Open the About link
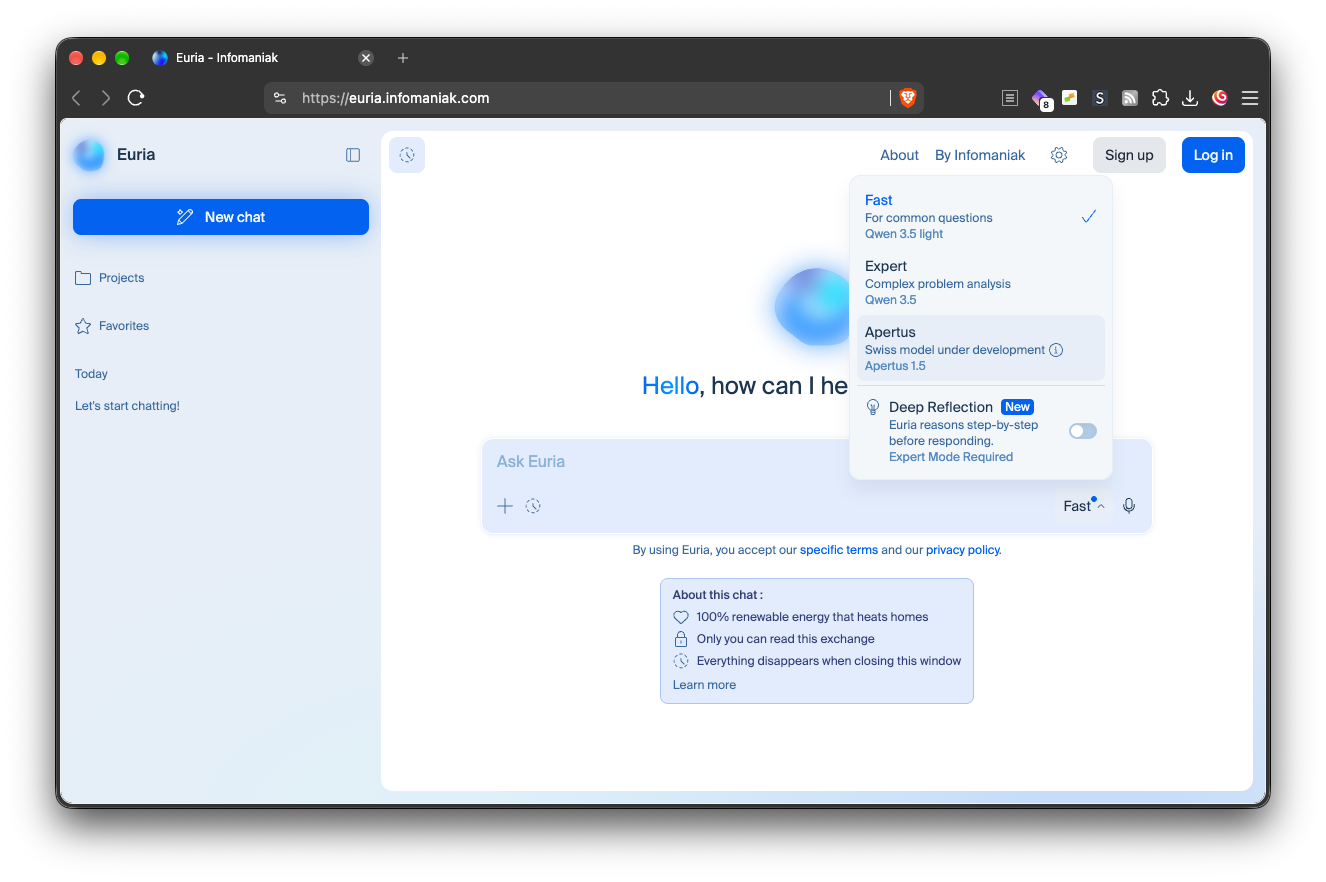This screenshot has width=1326, height=882. tap(899, 155)
